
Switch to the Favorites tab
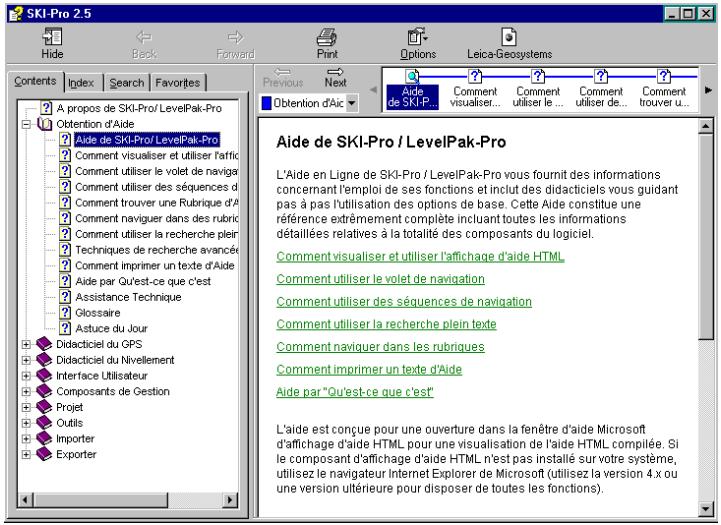pyautogui.click(x=177, y=83)
